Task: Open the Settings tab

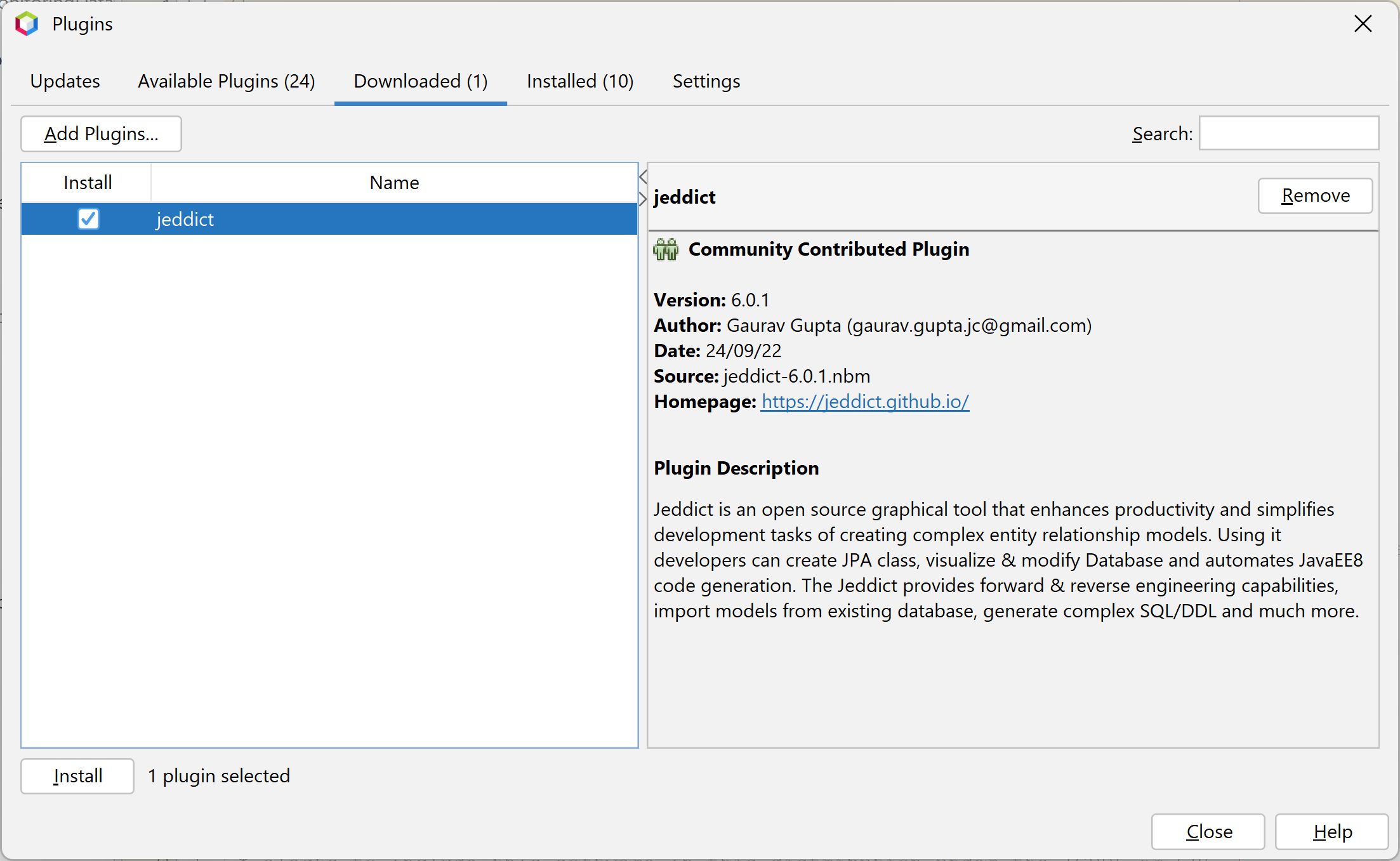Action: (x=706, y=81)
